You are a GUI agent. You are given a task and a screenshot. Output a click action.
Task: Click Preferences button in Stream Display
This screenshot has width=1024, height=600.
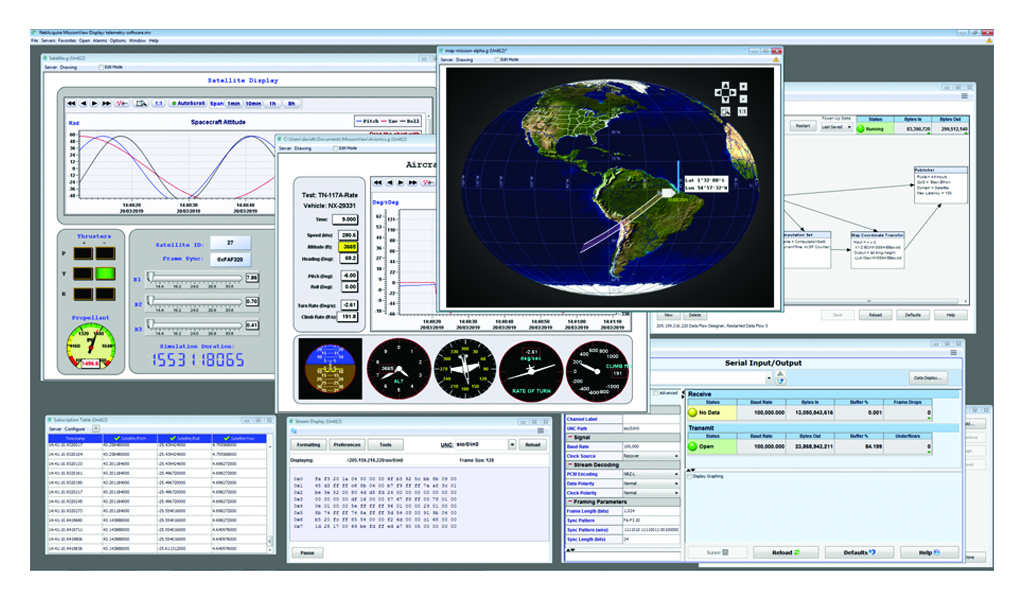(347, 445)
